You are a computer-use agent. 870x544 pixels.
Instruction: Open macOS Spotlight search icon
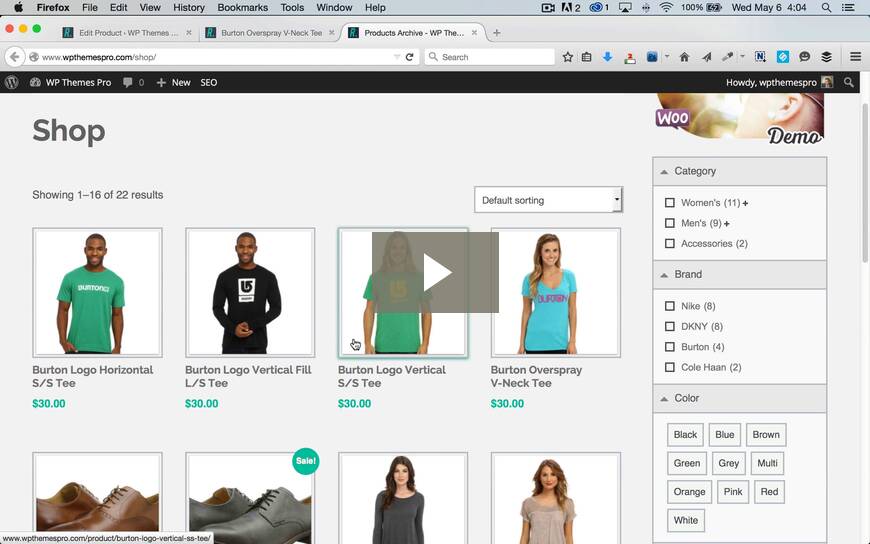pos(826,8)
